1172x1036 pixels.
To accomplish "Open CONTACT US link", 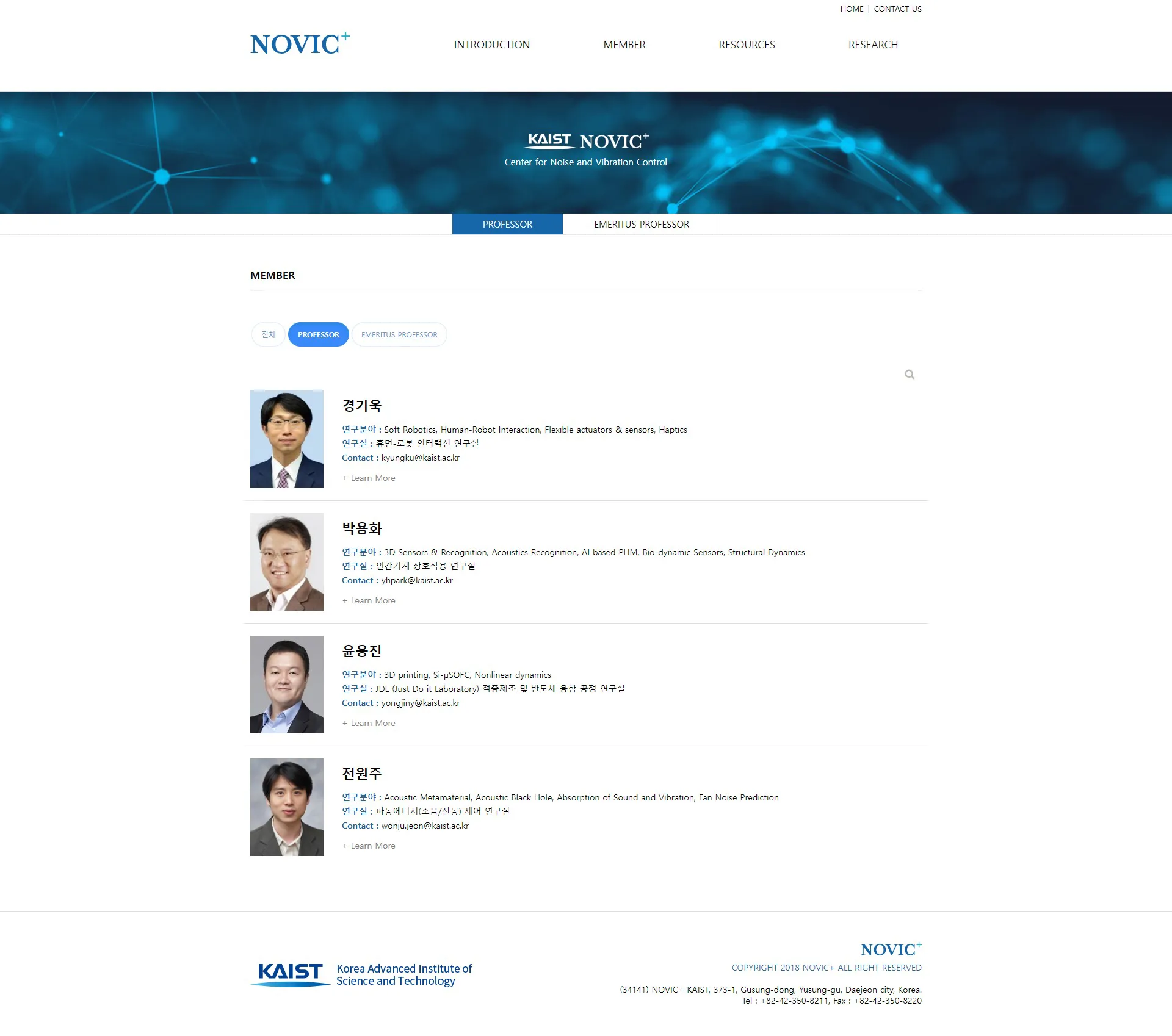I will [898, 9].
